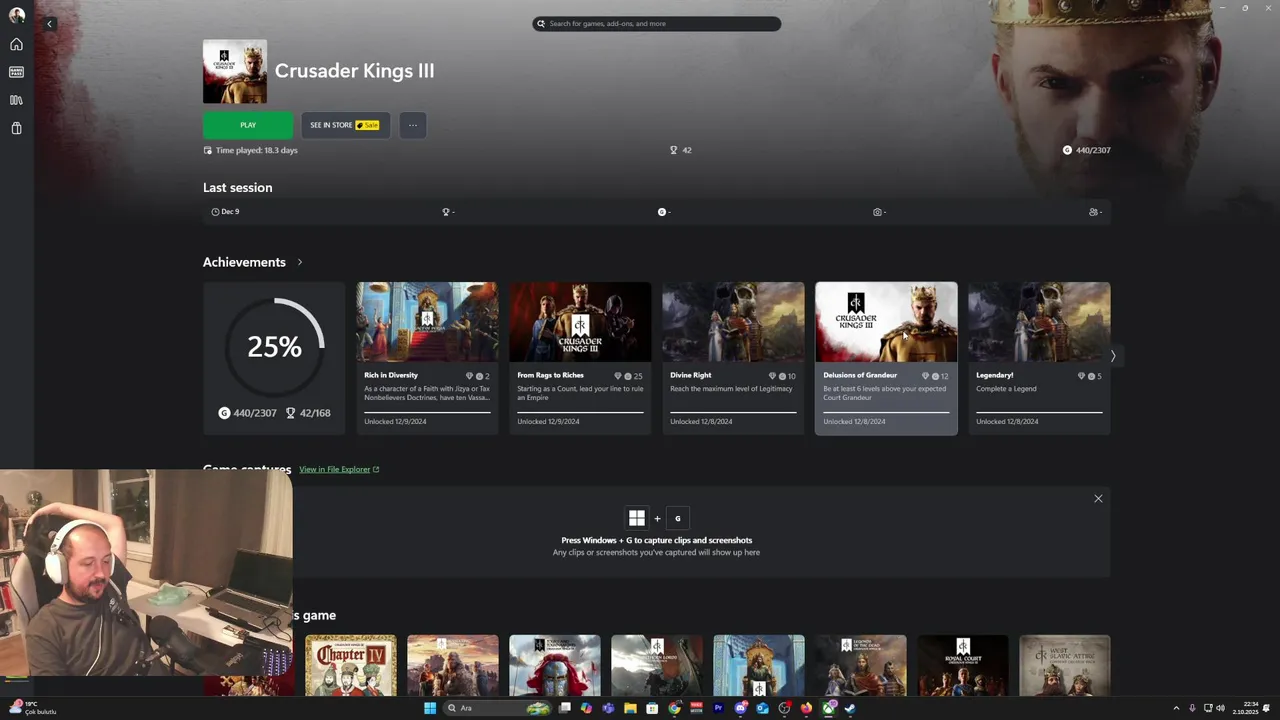The width and height of the screenshot is (1280, 720).
Task: Open the Store bag icon in the sidebar
Action: coord(16,128)
